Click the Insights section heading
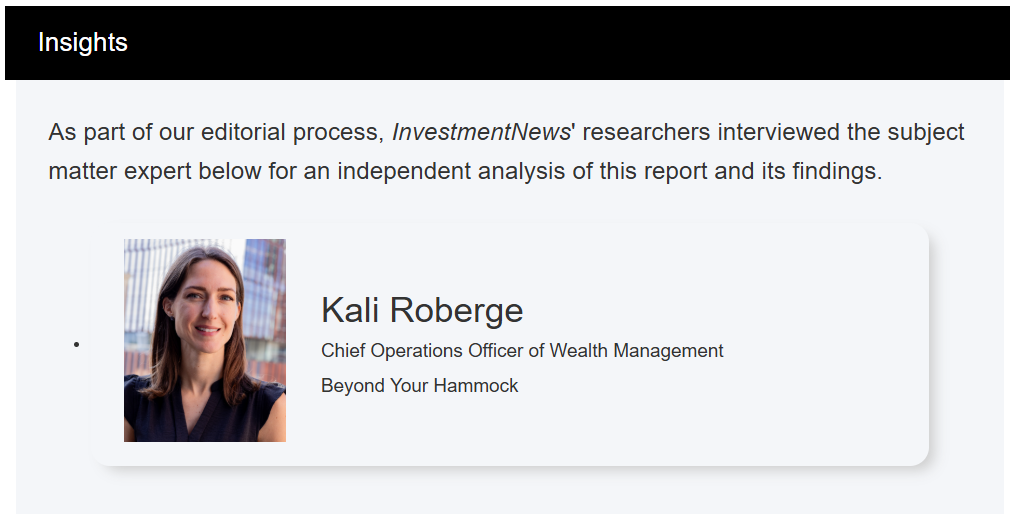The image size is (1010, 523). click(83, 43)
